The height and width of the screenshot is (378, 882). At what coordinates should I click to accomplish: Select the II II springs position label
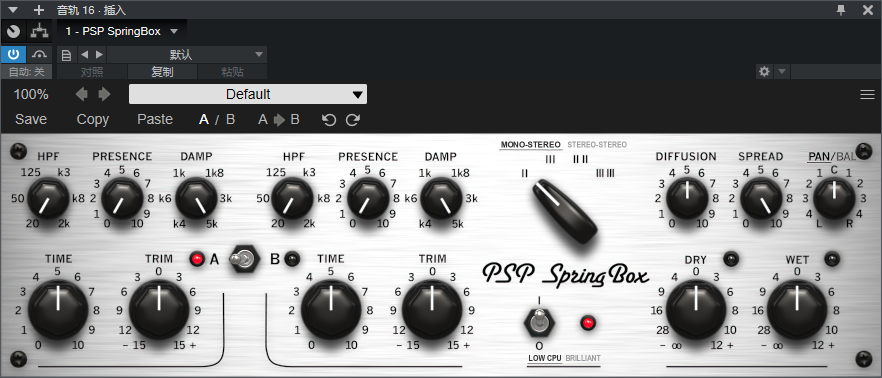coord(580,159)
